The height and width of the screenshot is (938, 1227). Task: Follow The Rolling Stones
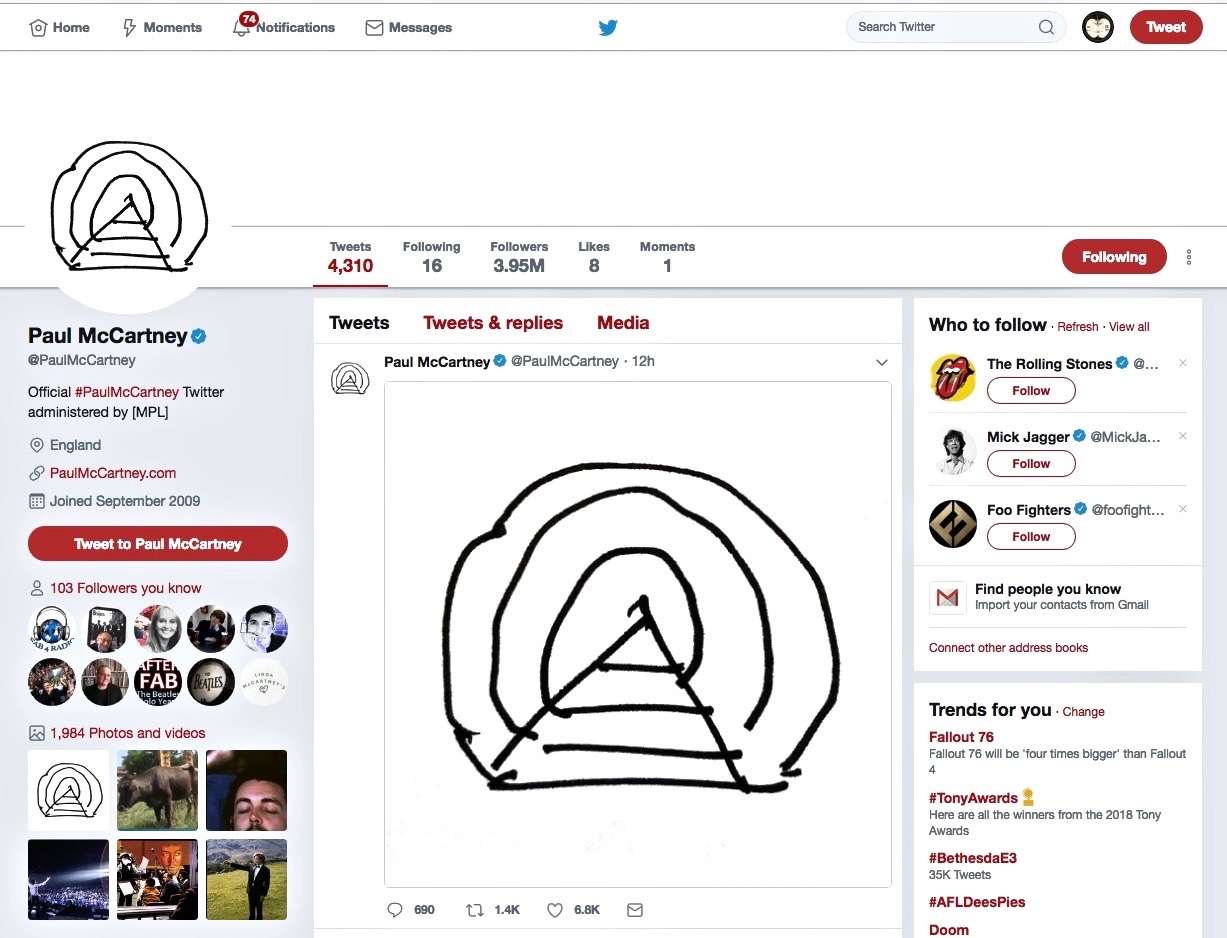coord(1030,391)
